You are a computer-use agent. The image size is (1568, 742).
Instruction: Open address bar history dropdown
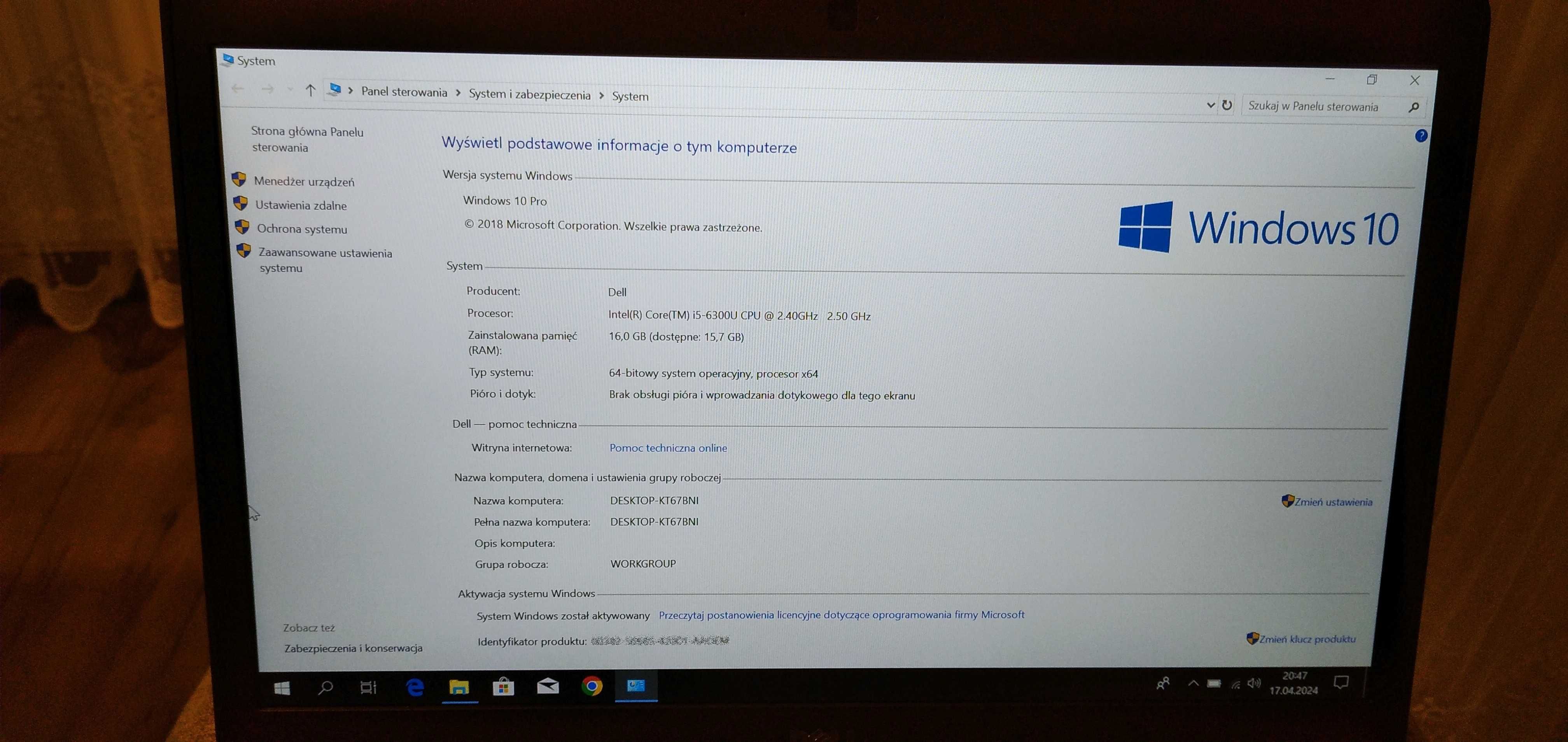(x=1210, y=105)
